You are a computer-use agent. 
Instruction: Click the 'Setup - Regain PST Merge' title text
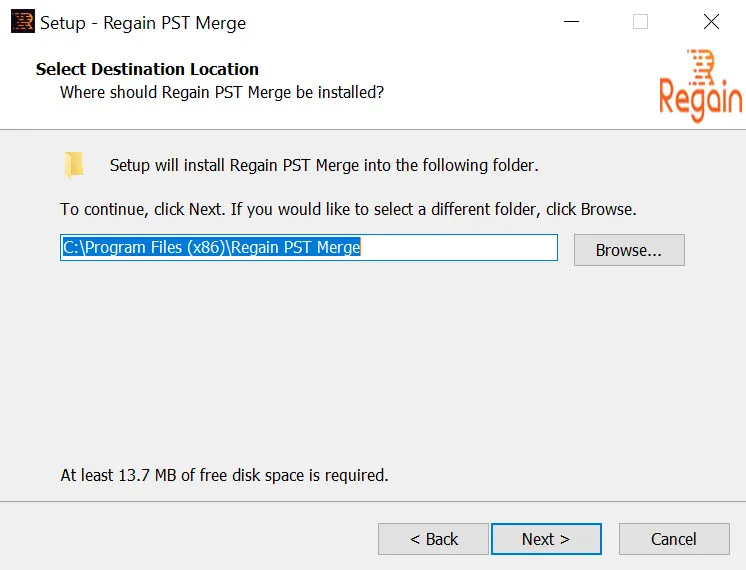click(x=143, y=23)
